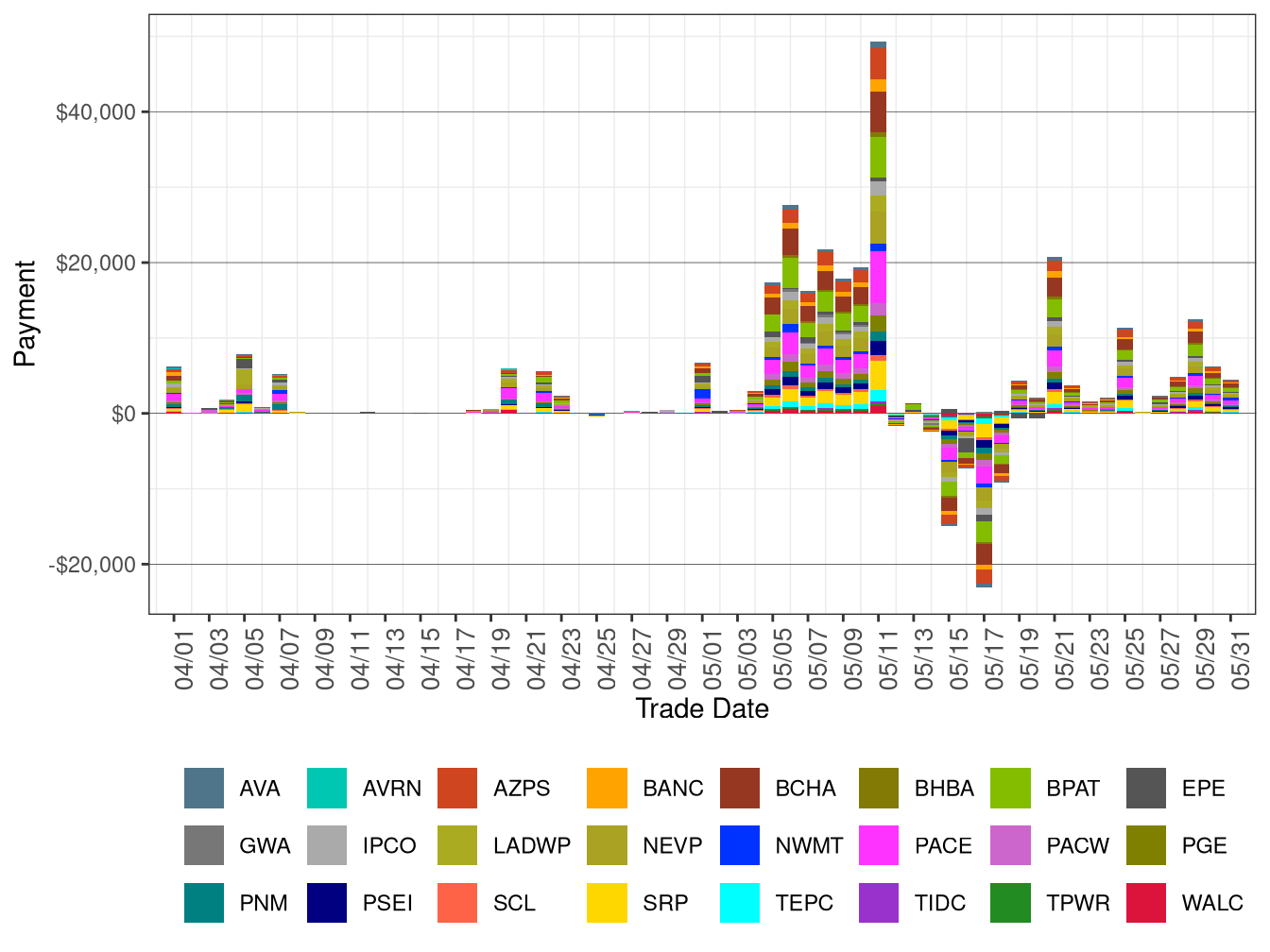Image resolution: width=1270 pixels, height=952 pixels.
Task: Click the PNM legend color swatch
Action: coord(204,903)
